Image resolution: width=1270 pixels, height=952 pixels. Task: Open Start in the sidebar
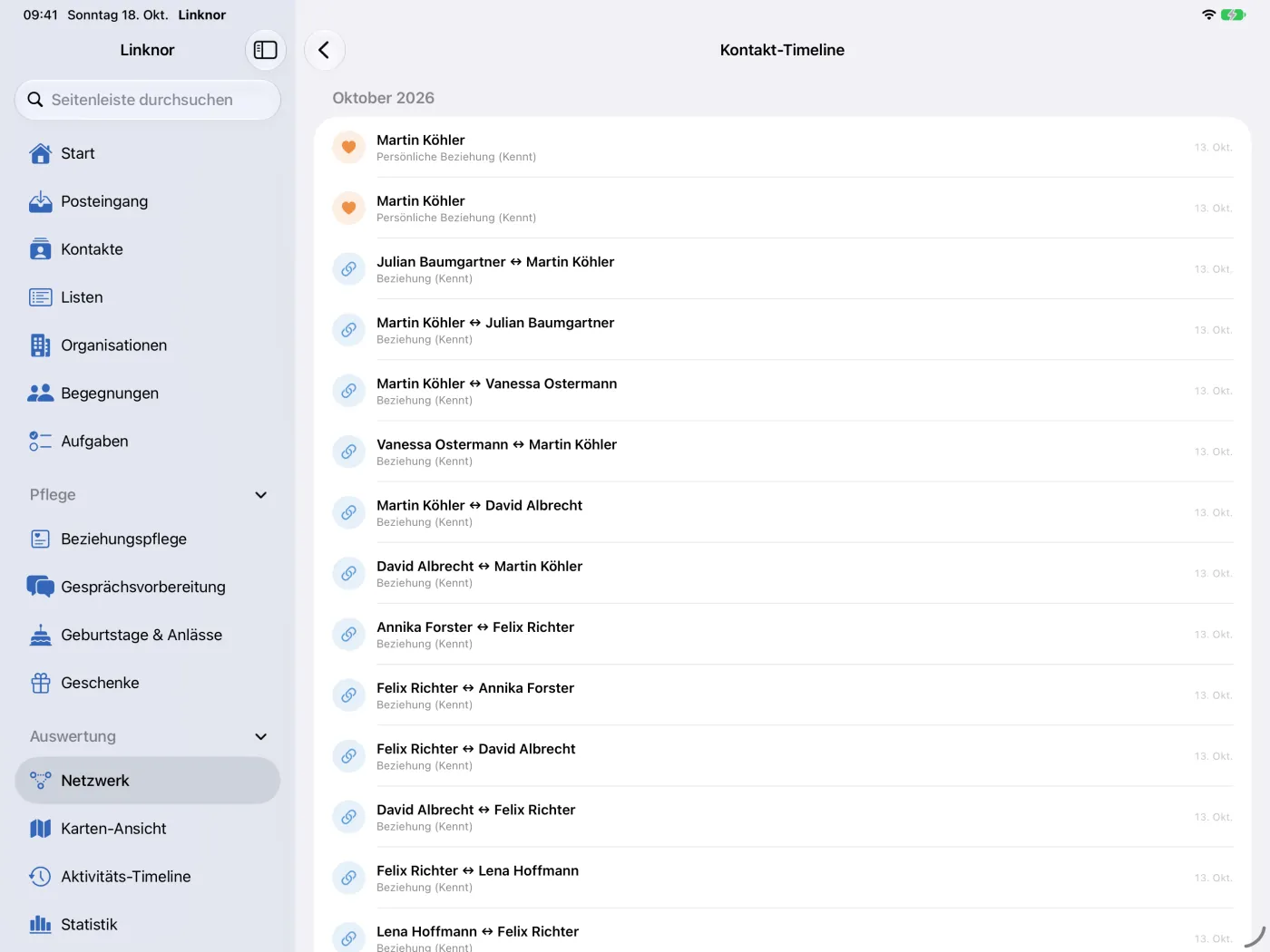[148, 153]
